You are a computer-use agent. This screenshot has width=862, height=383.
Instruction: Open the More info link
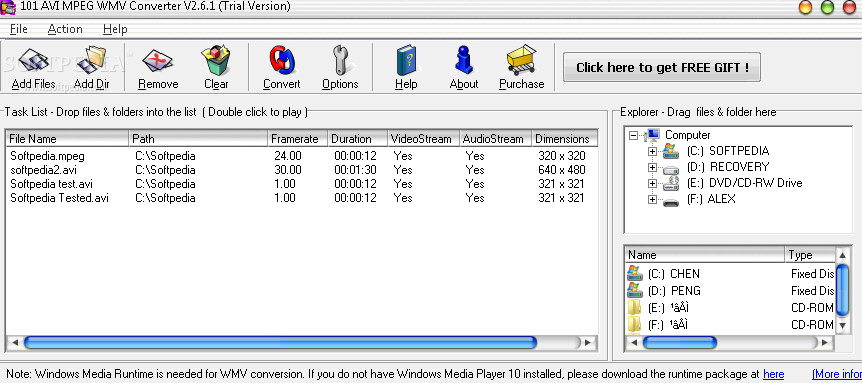point(837,374)
